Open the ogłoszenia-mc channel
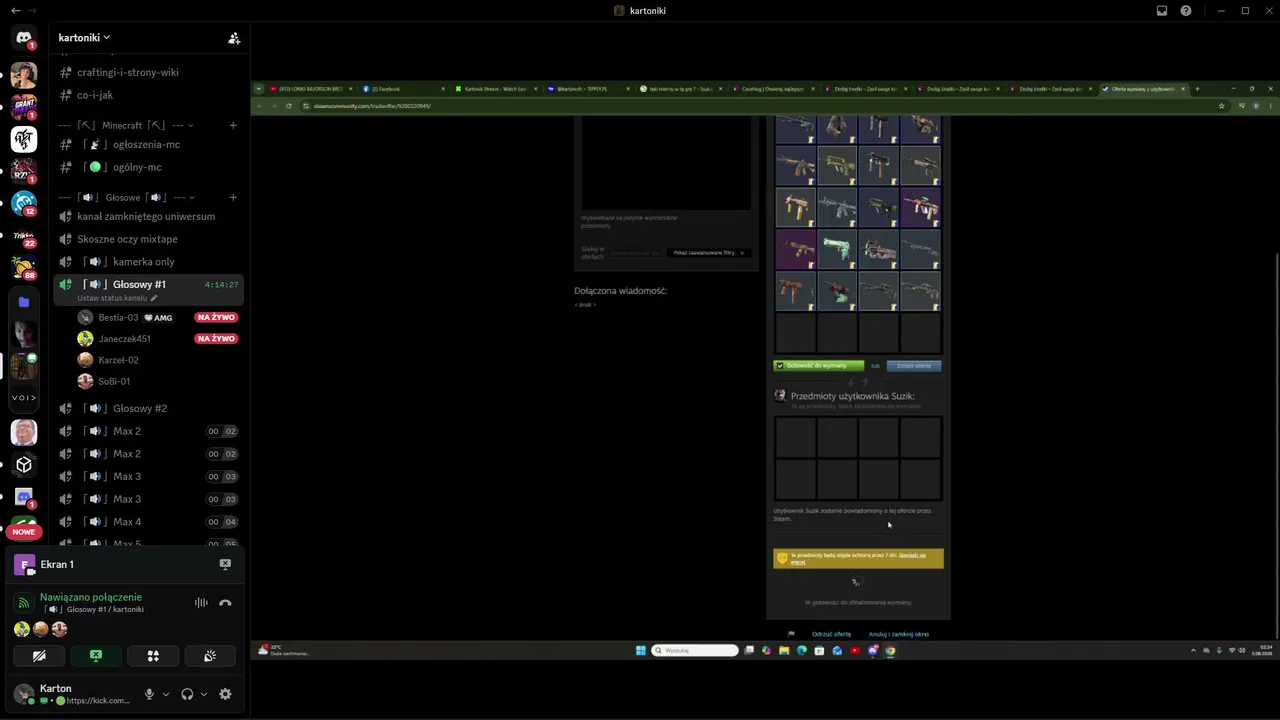This screenshot has height=720, width=1280. 148,144
